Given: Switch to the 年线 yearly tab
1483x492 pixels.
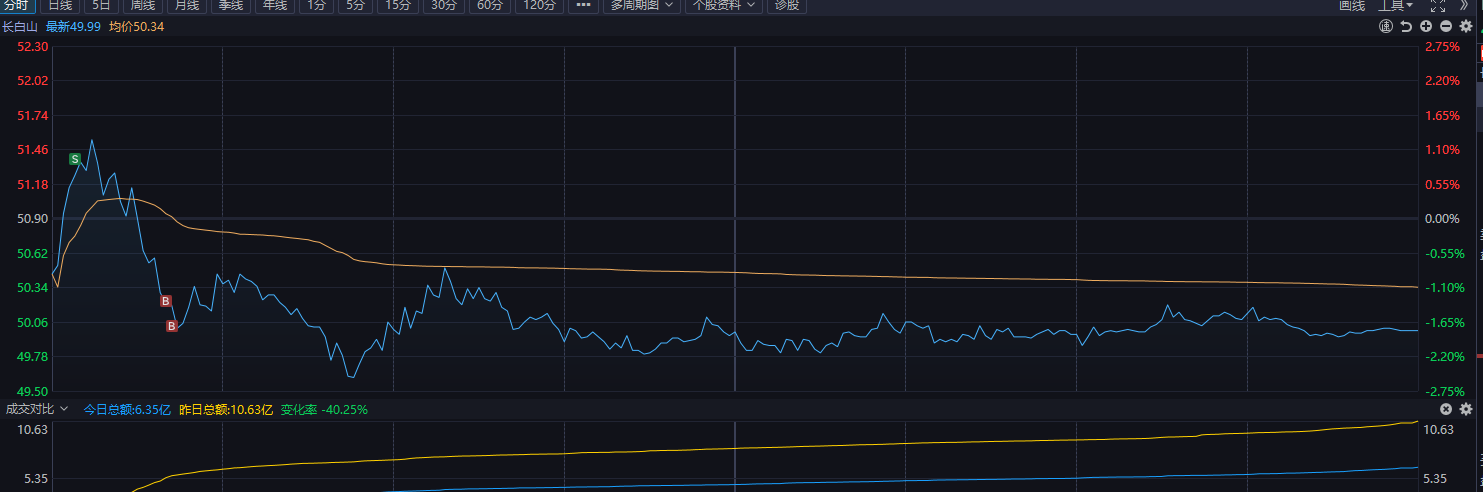Looking at the screenshot, I should 274,5.
